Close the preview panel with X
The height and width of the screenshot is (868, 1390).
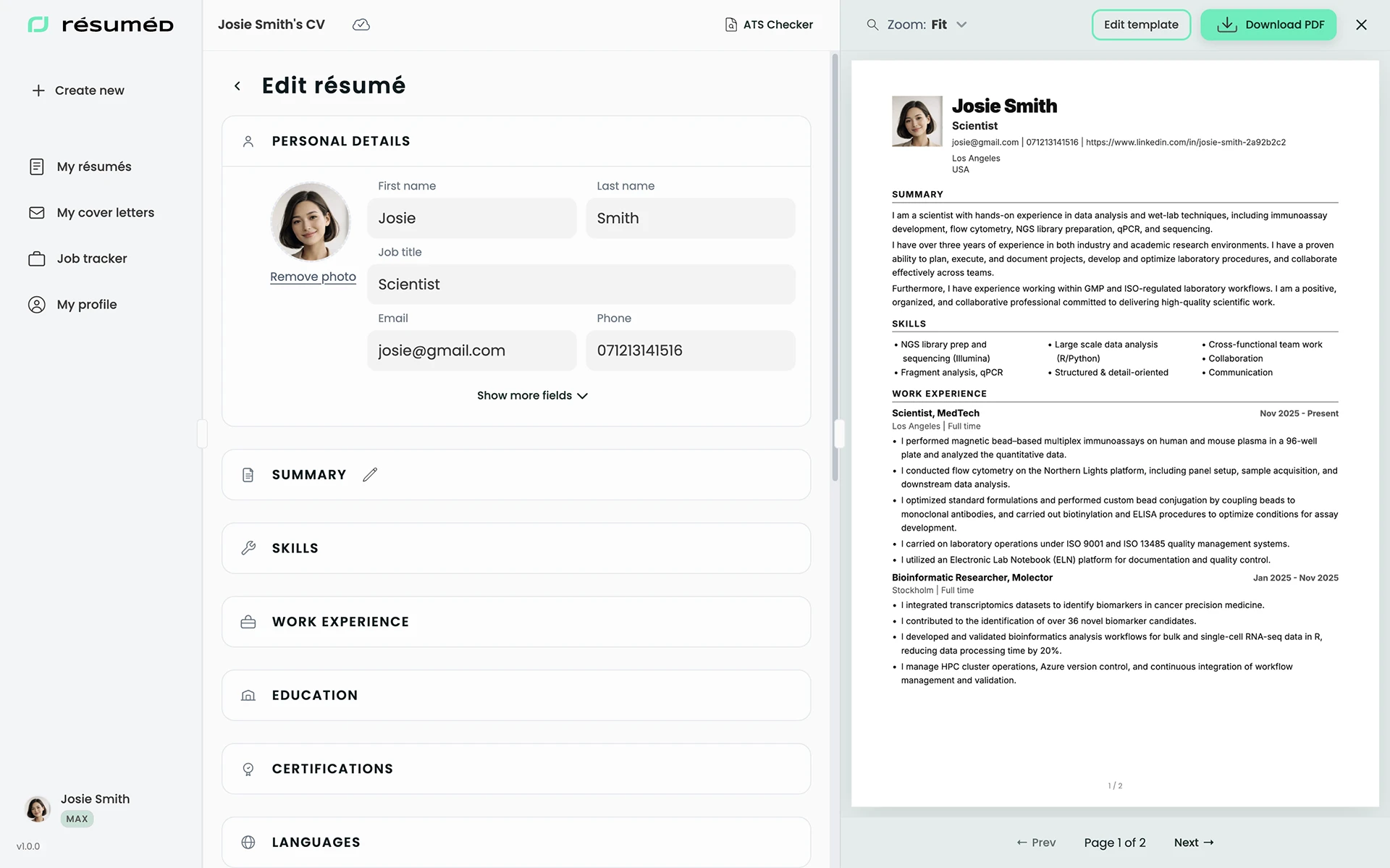tap(1361, 25)
